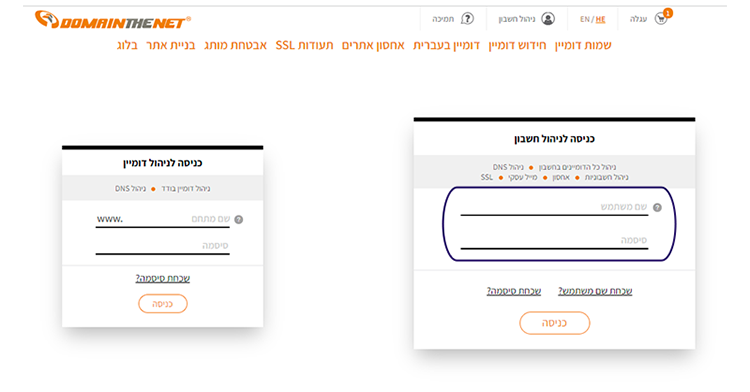The height and width of the screenshot is (392, 750).
Task: Click the DomainTheNet logo
Action: pyautogui.click(x=112, y=20)
